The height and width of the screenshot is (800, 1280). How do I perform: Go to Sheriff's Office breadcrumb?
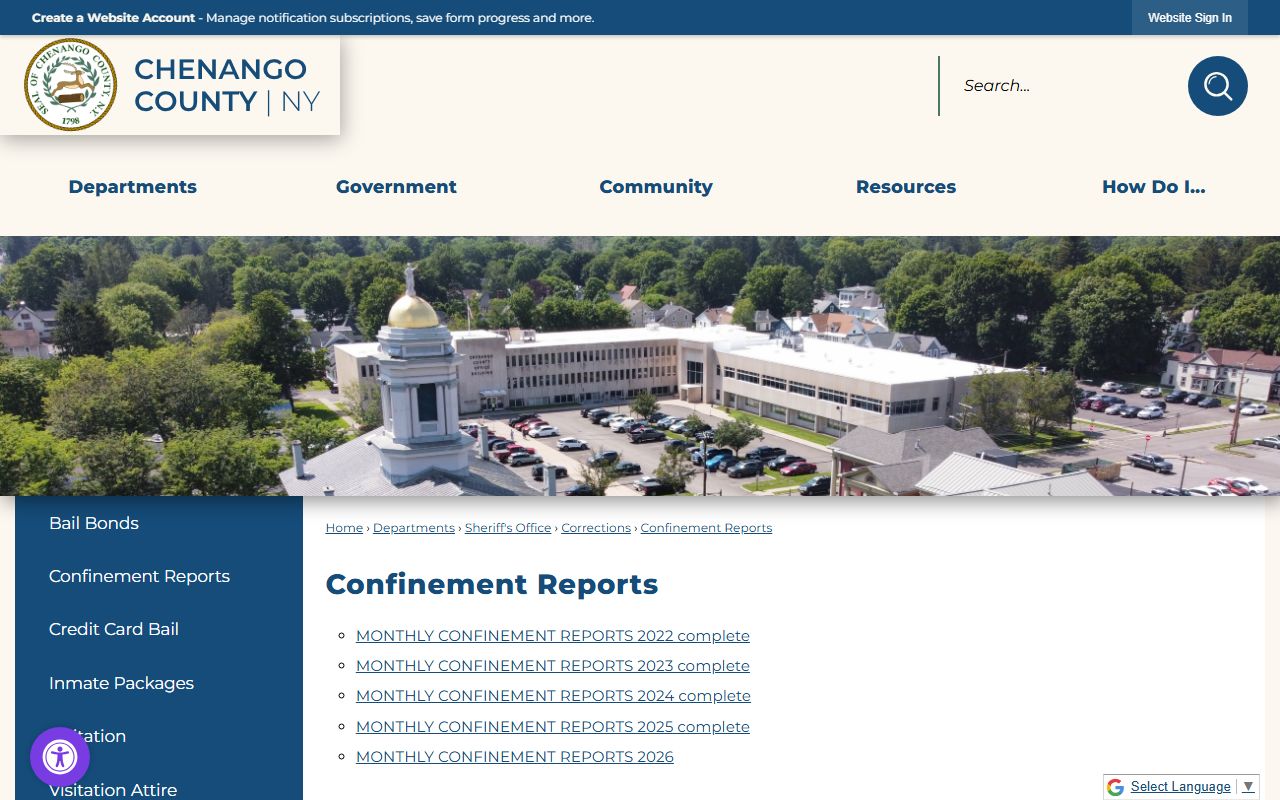point(508,528)
